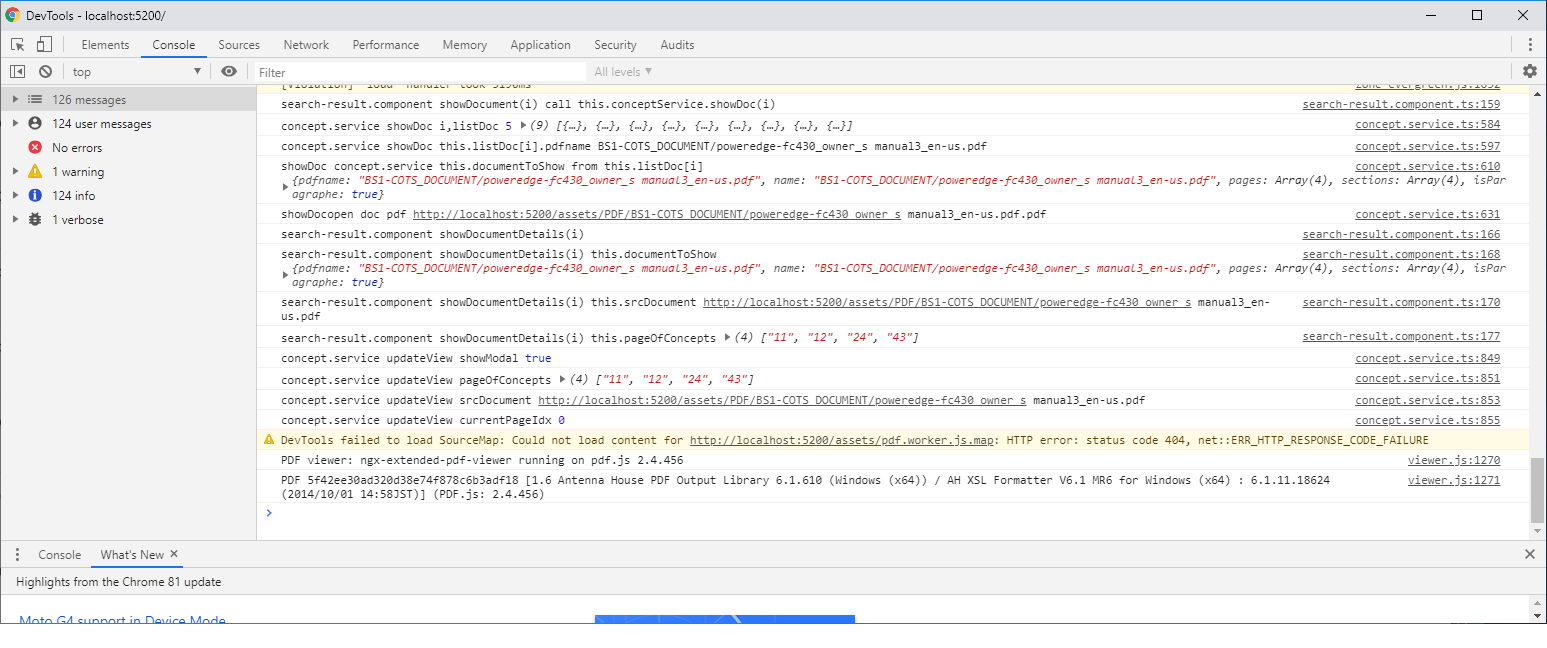Viewport: 1547px width, 648px height.
Task: Select the blue info icon
Action: point(35,196)
